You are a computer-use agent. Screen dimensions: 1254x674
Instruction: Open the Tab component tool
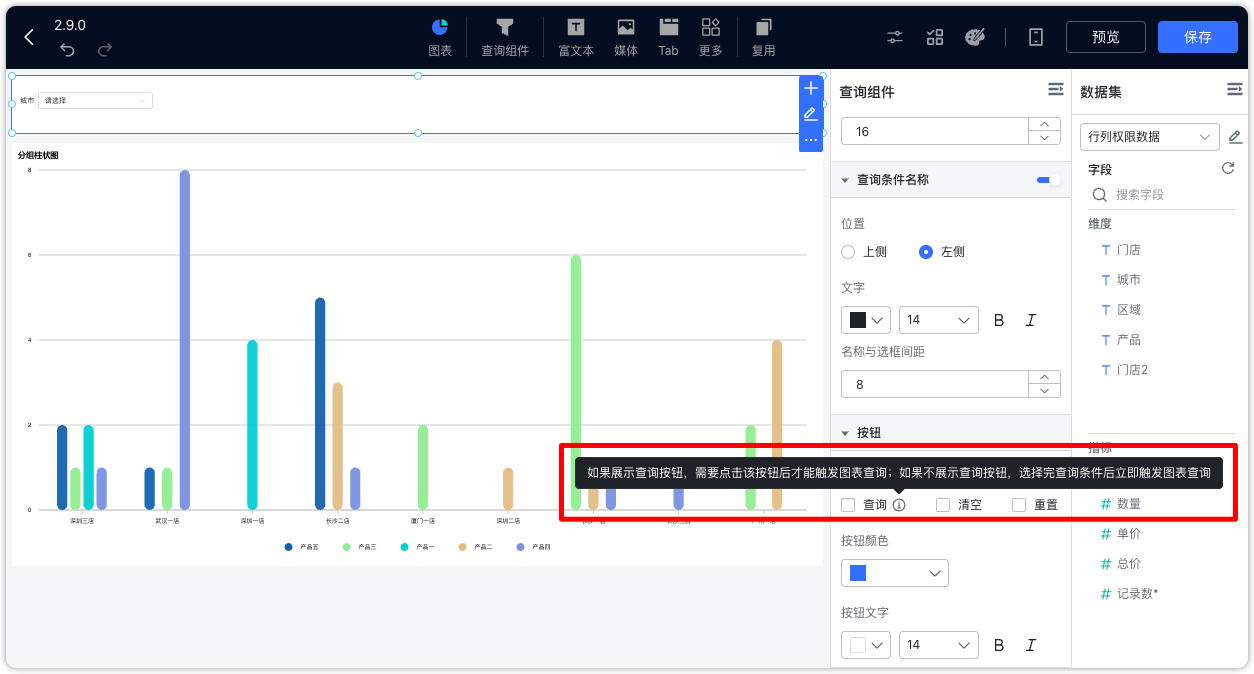(x=668, y=37)
